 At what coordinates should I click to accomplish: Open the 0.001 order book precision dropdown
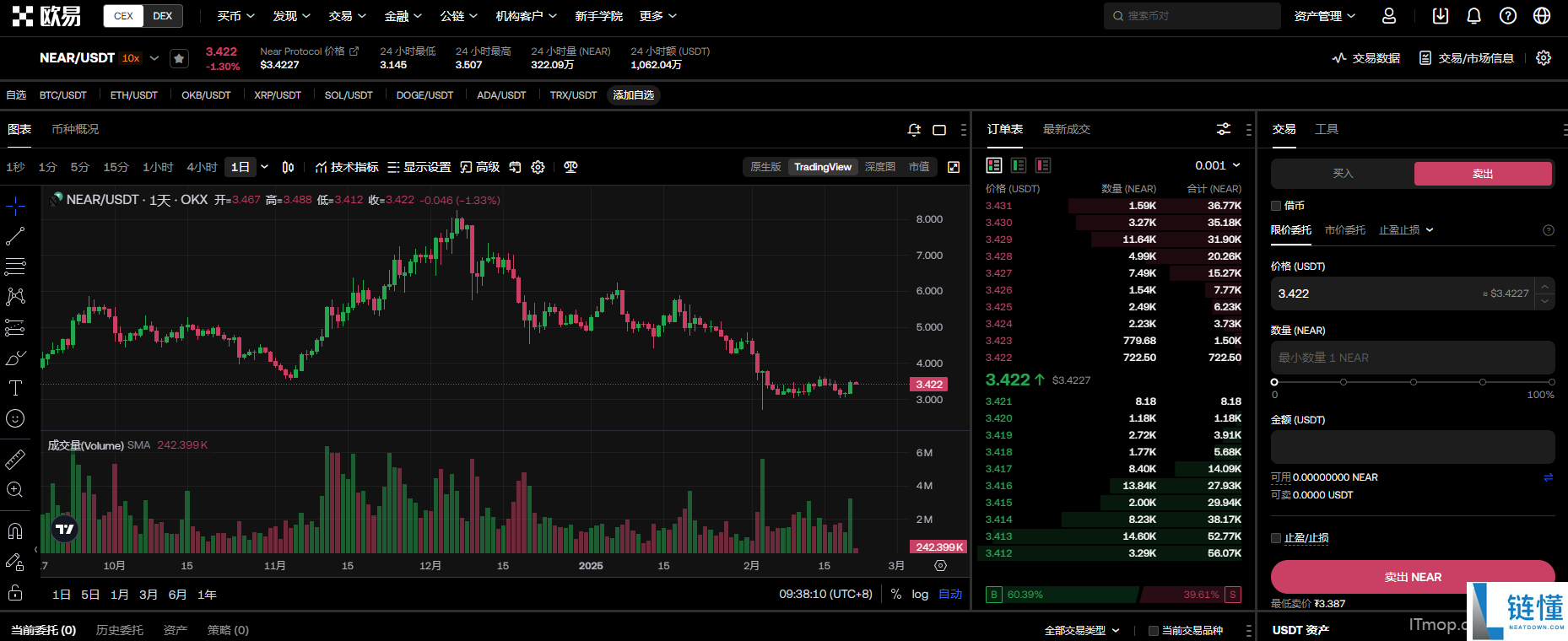tap(1218, 165)
